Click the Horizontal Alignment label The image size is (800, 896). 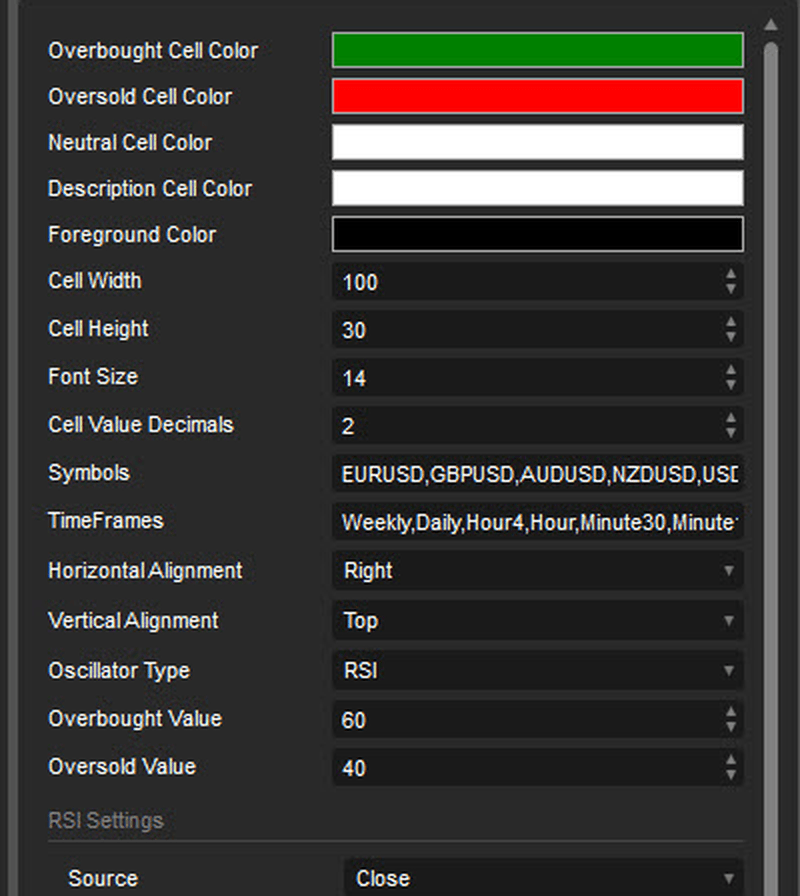[145, 570]
